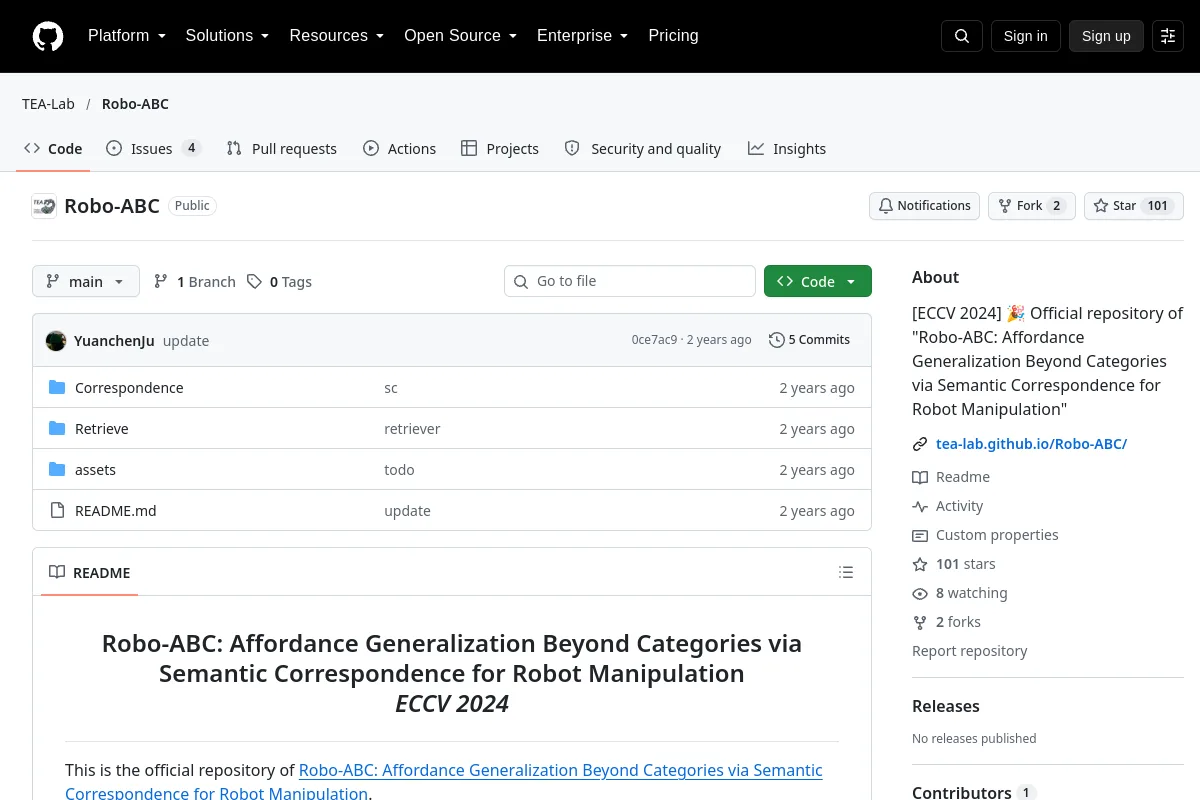Image resolution: width=1200 pixels, height=800 pixels.
Task: Click YuanchenJu's commit author avatar
Action: pos(56,341)
